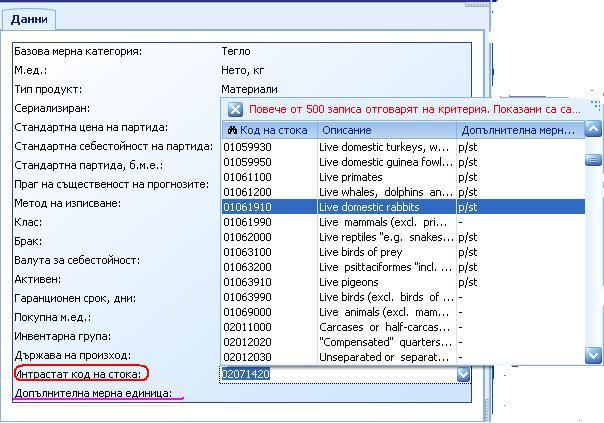
Task: Select row 02012030 Unseparated or separated
Action: [x=403, y=357]
